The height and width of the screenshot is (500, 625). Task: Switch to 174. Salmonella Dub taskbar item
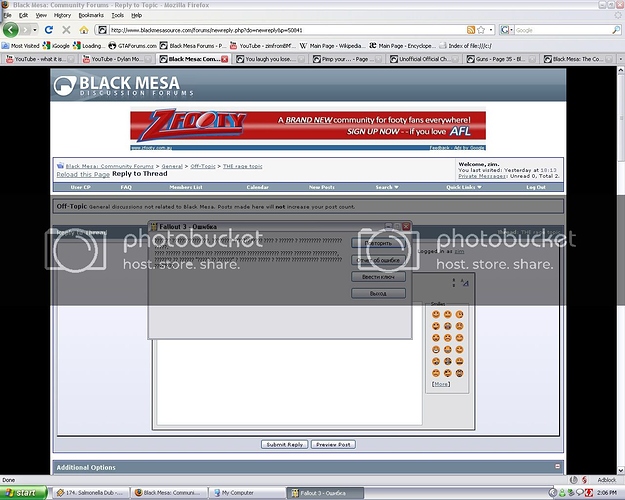pyautogui.click(x=91, y=493)
